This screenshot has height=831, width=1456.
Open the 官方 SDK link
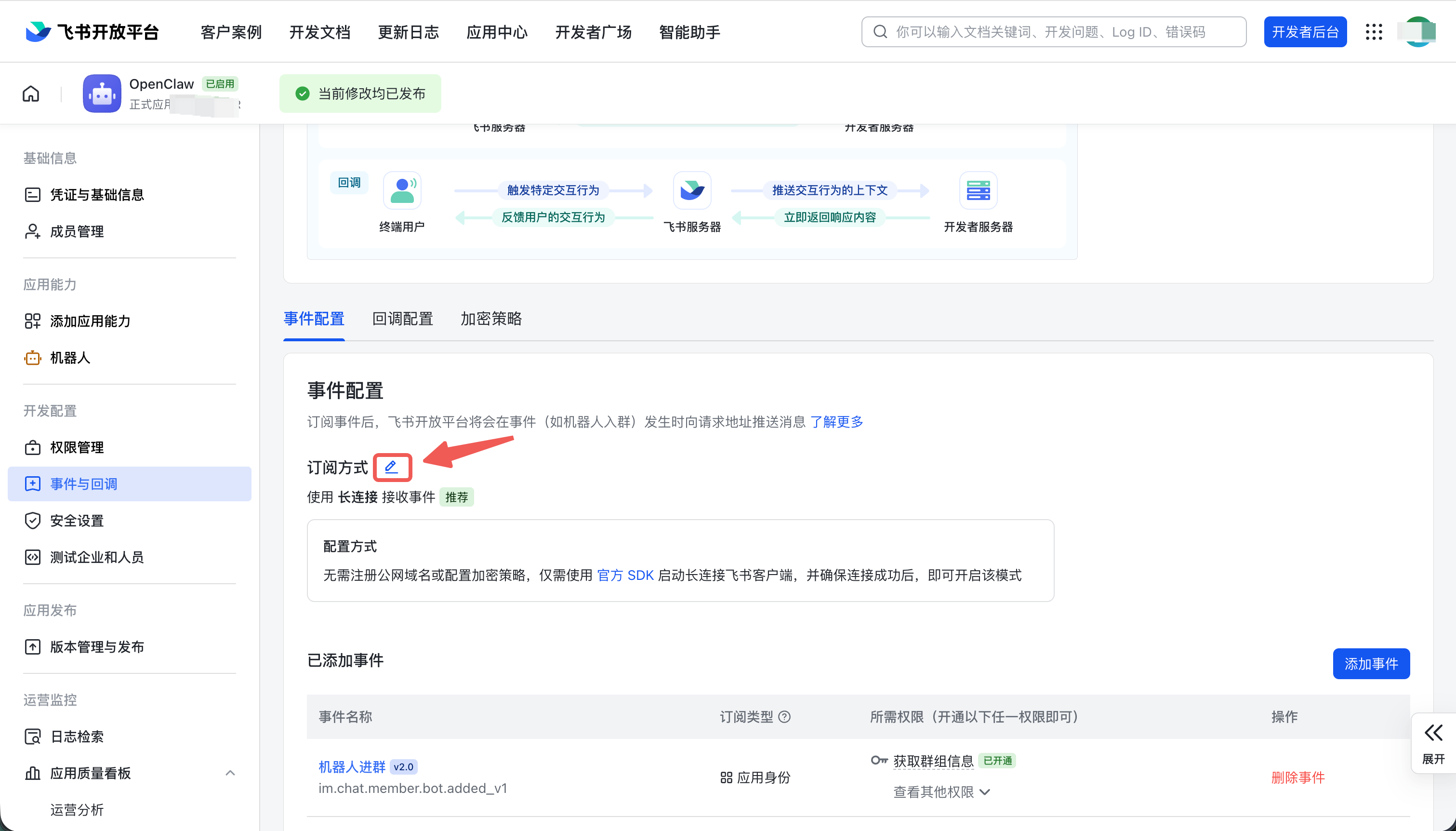click(625, 576)
